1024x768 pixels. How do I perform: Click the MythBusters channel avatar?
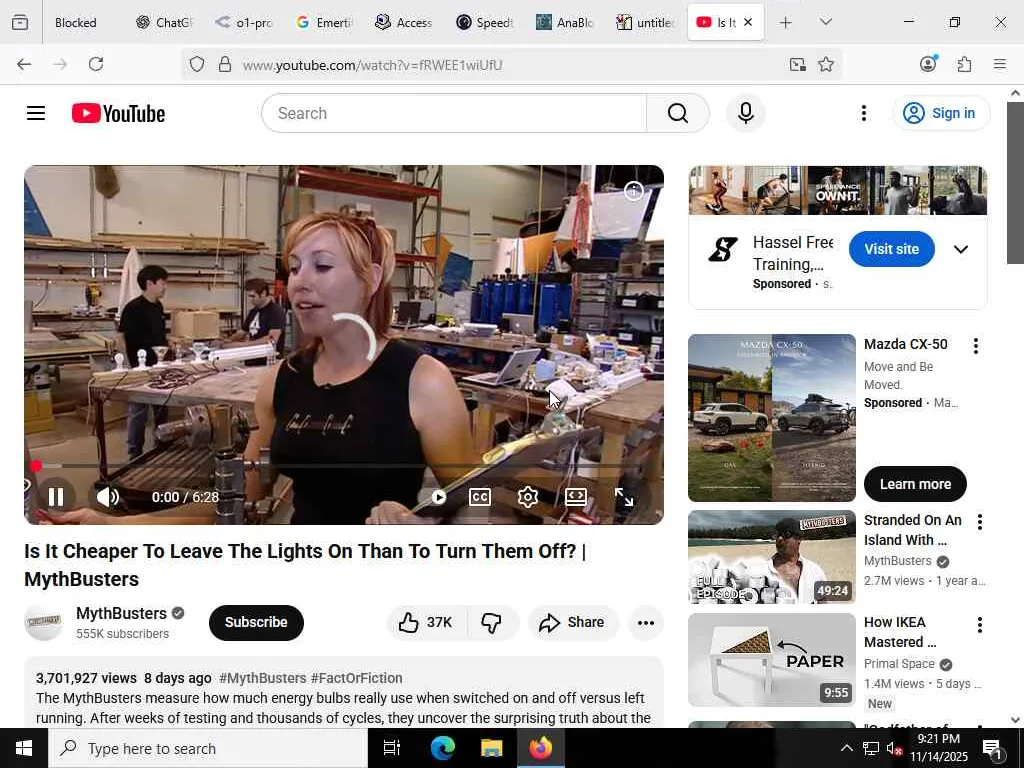coord(44,622)
